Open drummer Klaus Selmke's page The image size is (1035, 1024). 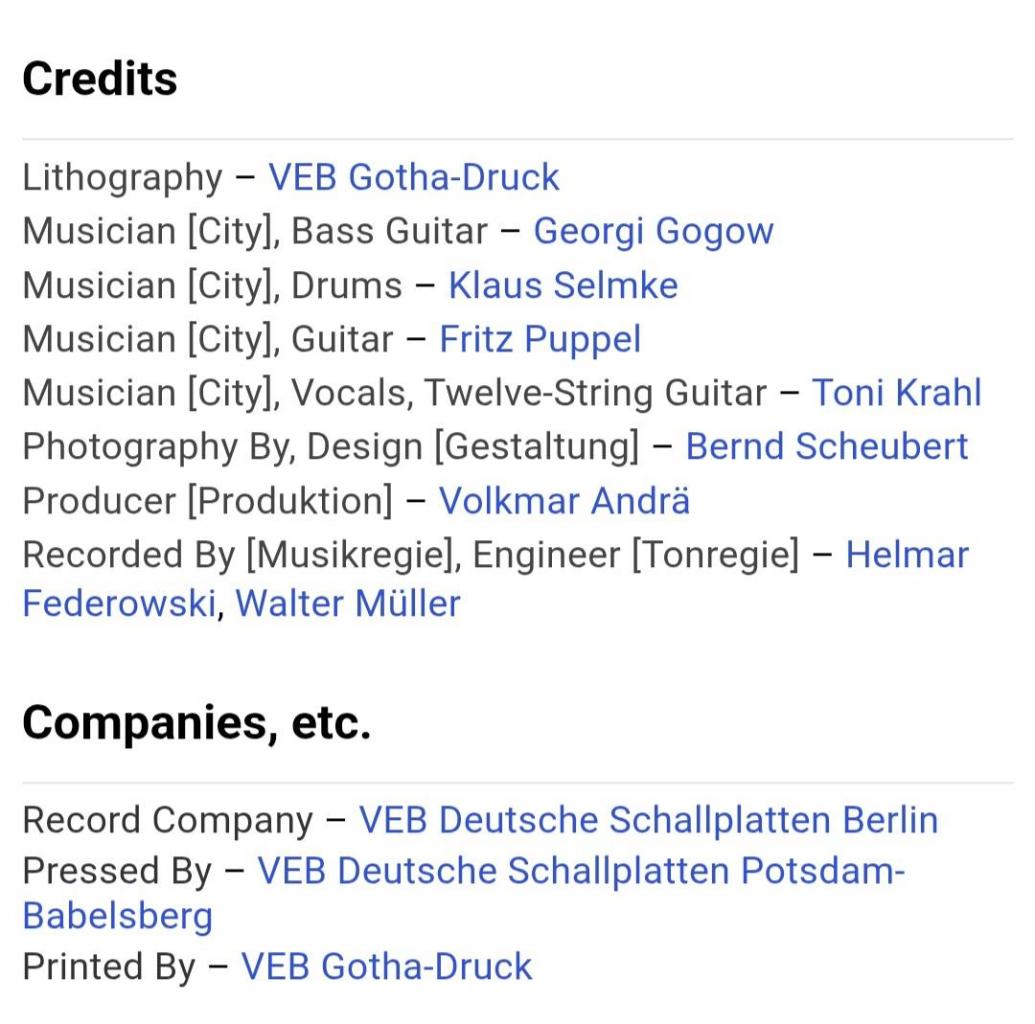click(x=563, y=286)
